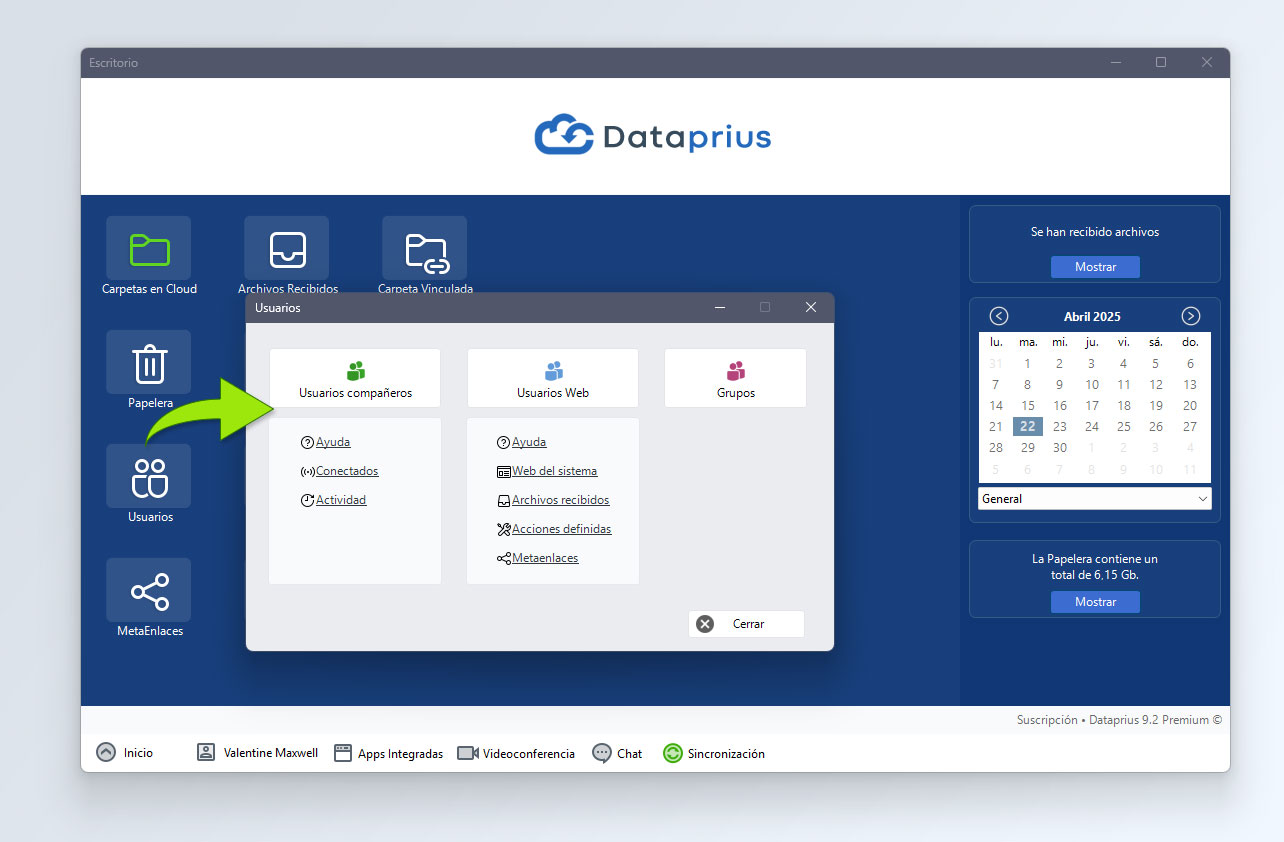The image size is (1284, 842).
Task: Open Chat from bottom bar
Action: 617,753
